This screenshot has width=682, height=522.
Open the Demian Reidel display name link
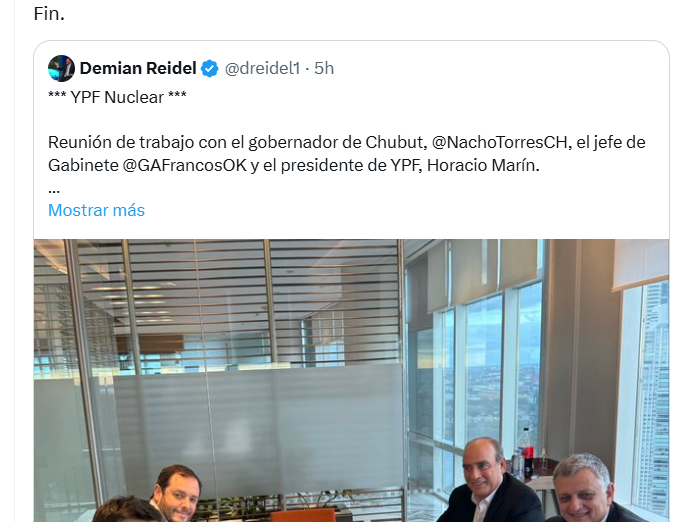tap(137, 68)
